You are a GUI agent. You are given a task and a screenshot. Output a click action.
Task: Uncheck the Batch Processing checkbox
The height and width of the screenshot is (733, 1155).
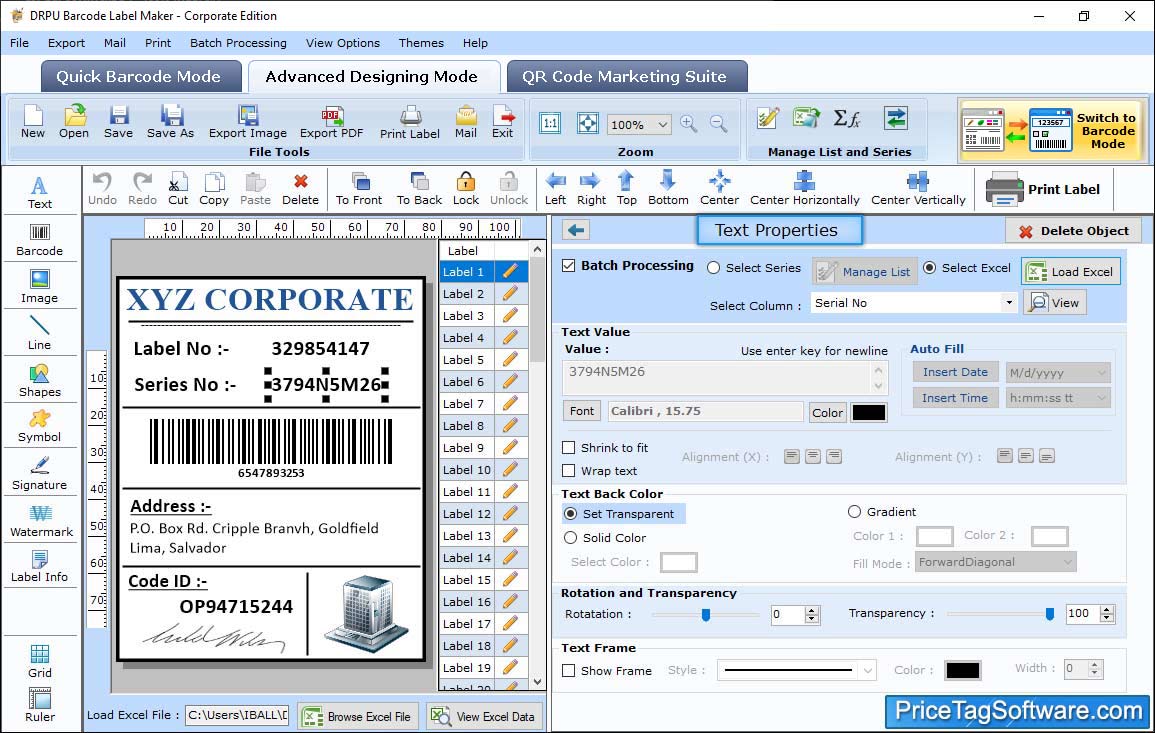point(569,266)
